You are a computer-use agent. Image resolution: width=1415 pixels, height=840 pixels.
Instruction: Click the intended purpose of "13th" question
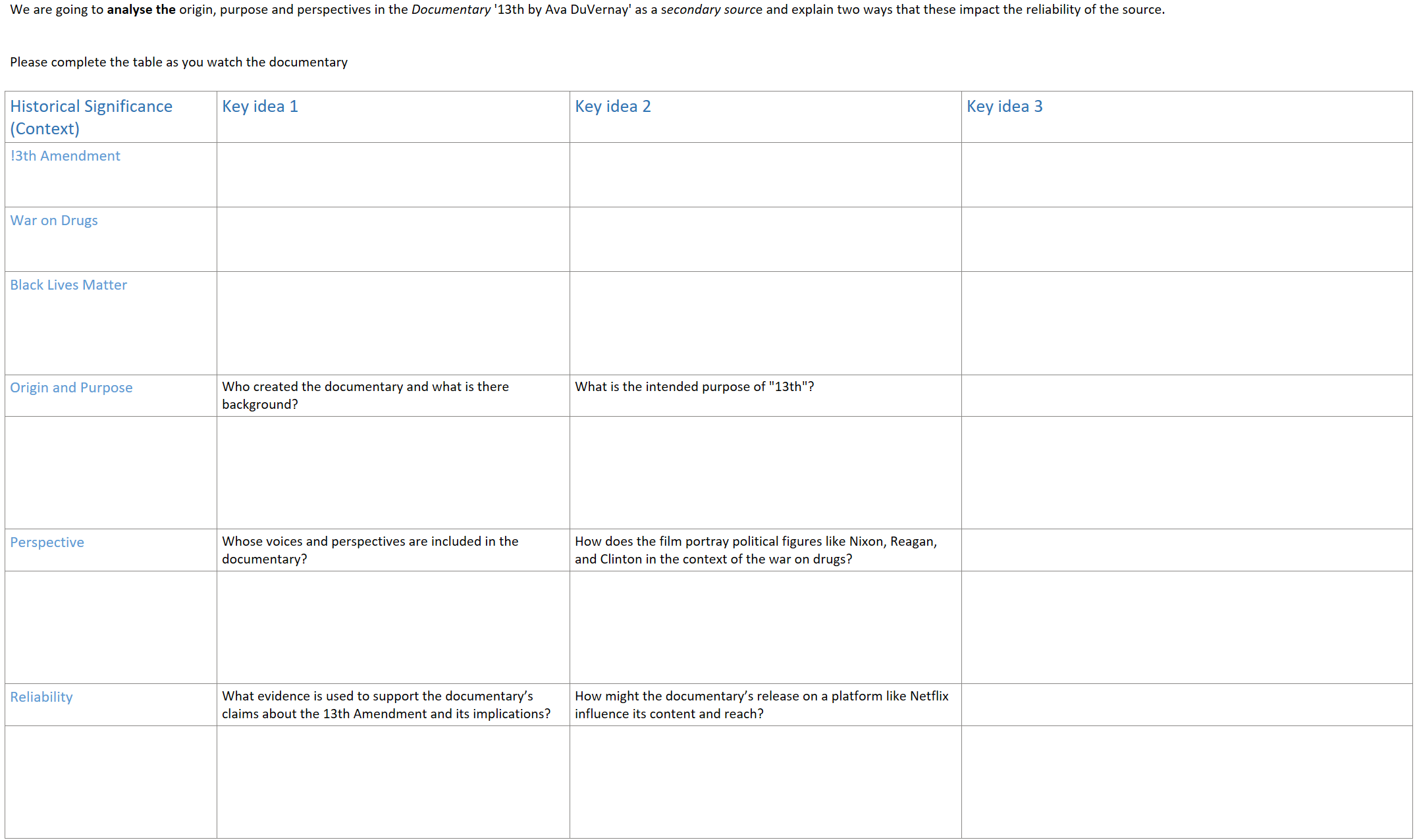click(x=694, y=387)
